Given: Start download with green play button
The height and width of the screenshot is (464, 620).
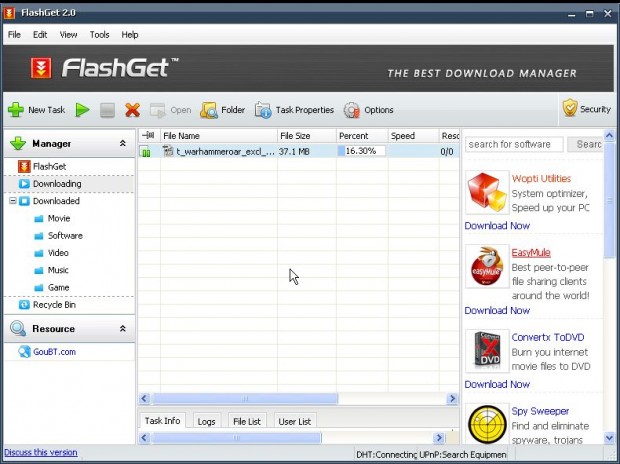Looking at the screenshot, I should (x=82, y=110).
